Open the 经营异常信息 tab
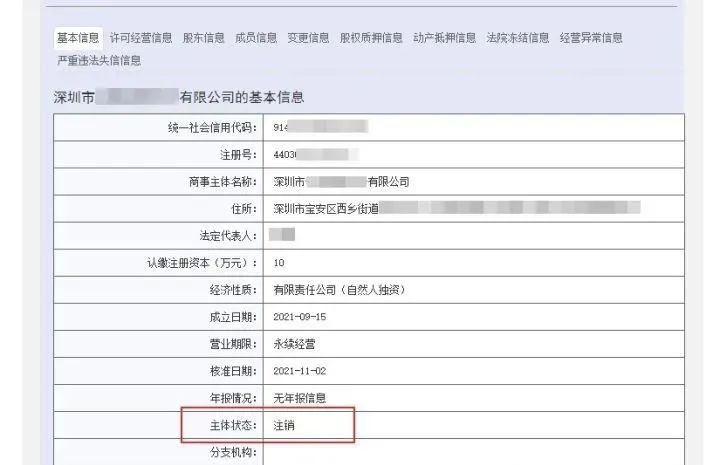 (591, 38)
